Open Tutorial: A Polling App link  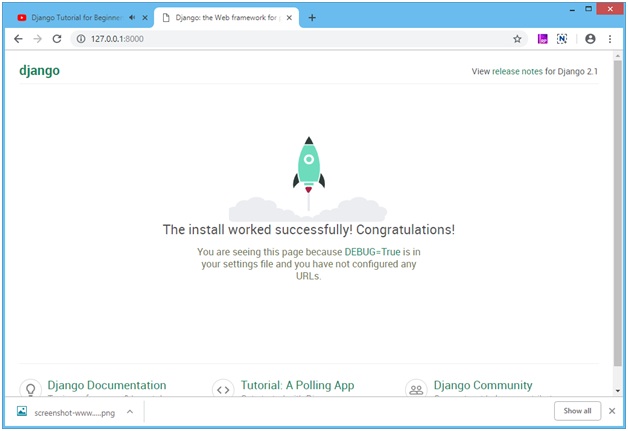coord(297,385)
